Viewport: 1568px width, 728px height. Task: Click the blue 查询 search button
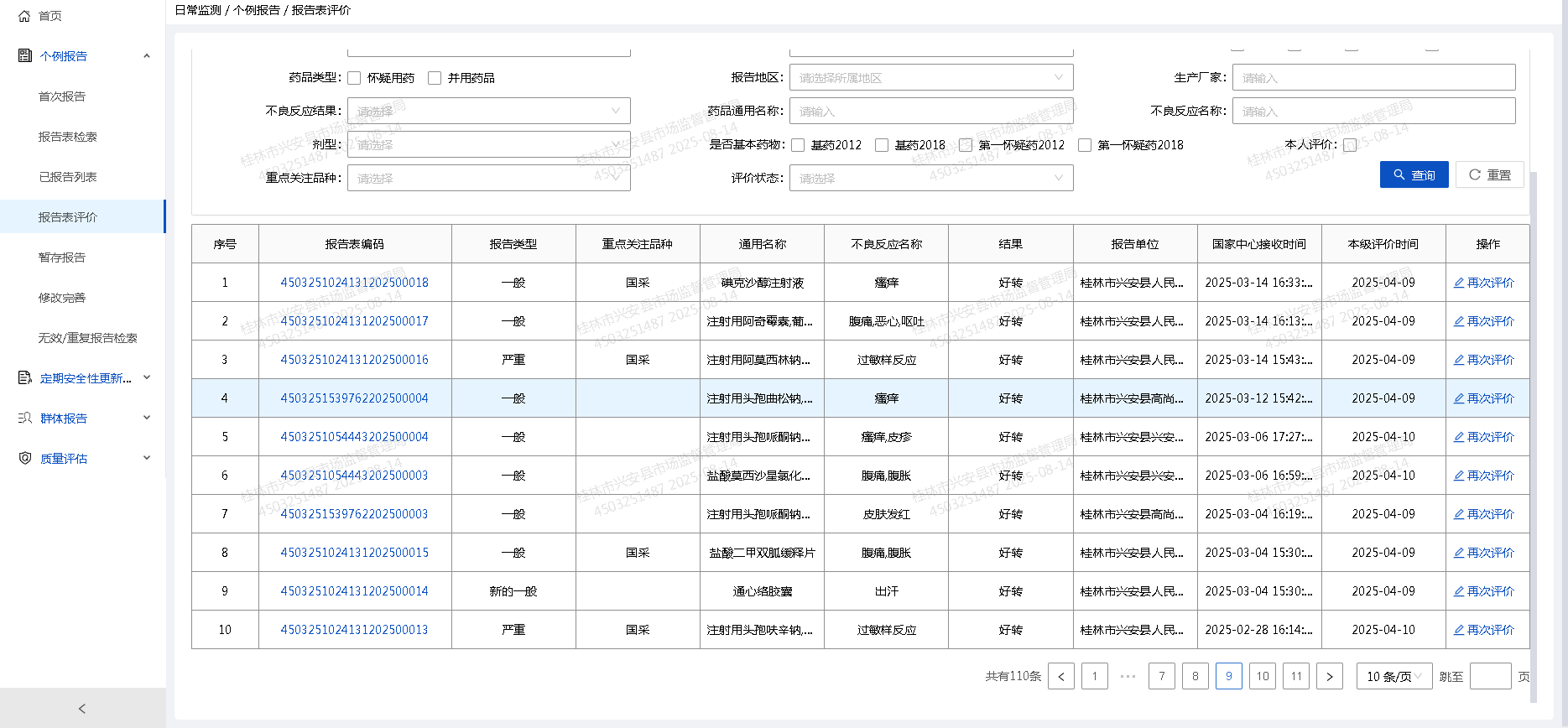pyautogui.click(x=1414, y=174)
